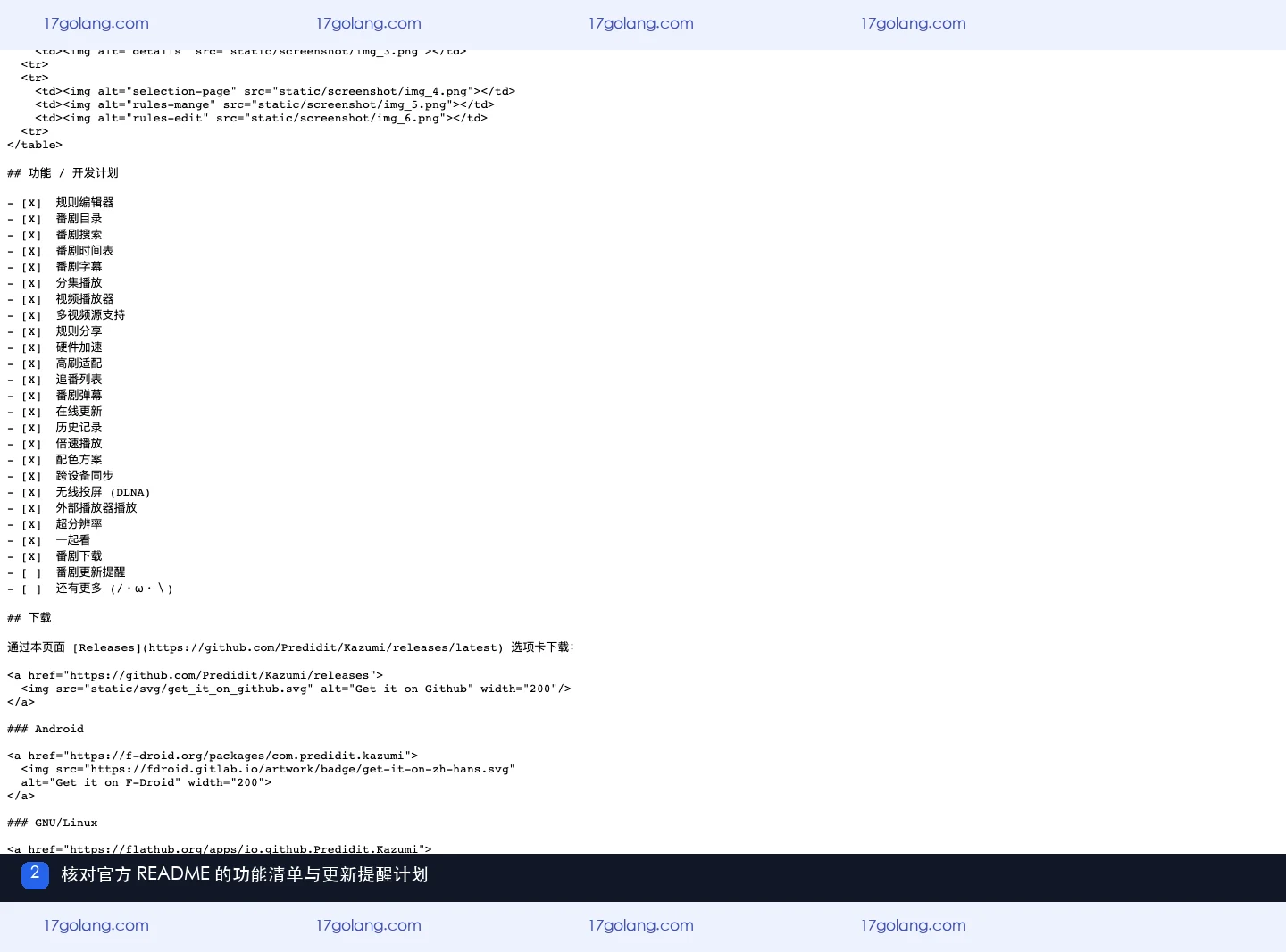This screenshot has width=1286, height=952.
Task: Select the "历史记录" list entry
Action: pyautogui.click(x=54, y=428)
